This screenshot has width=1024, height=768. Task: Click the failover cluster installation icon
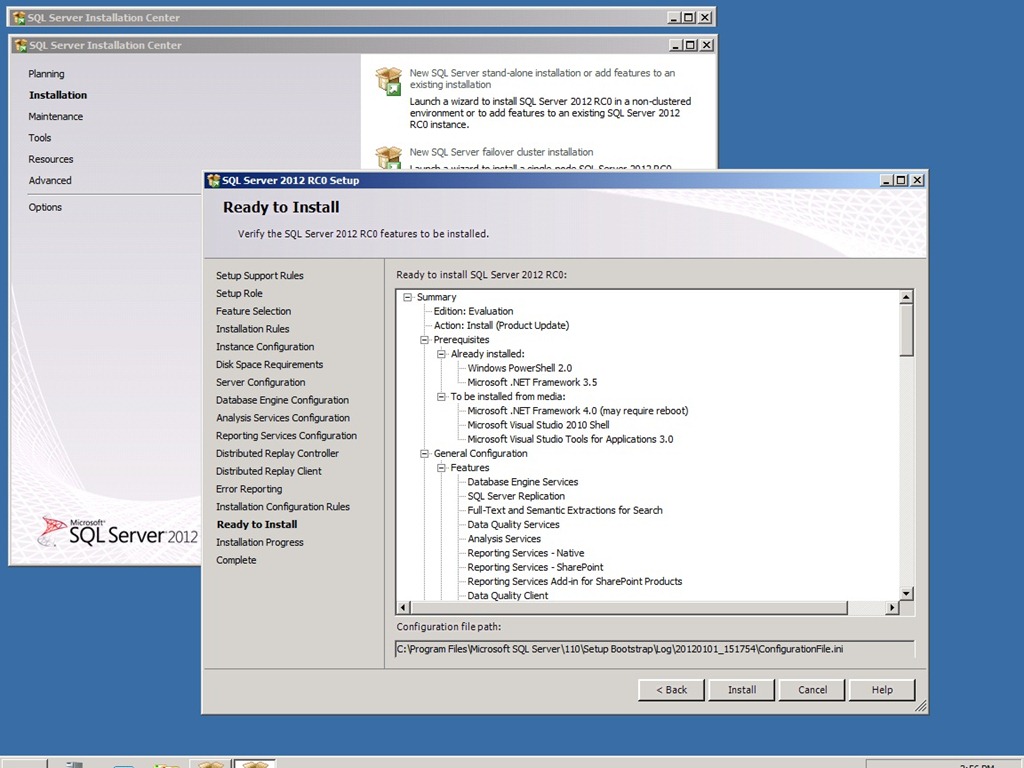tap(388, 157)
